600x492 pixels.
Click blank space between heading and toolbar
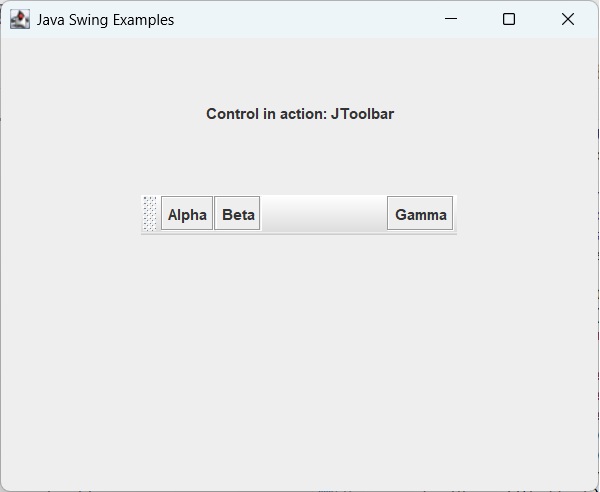point(300,157)
